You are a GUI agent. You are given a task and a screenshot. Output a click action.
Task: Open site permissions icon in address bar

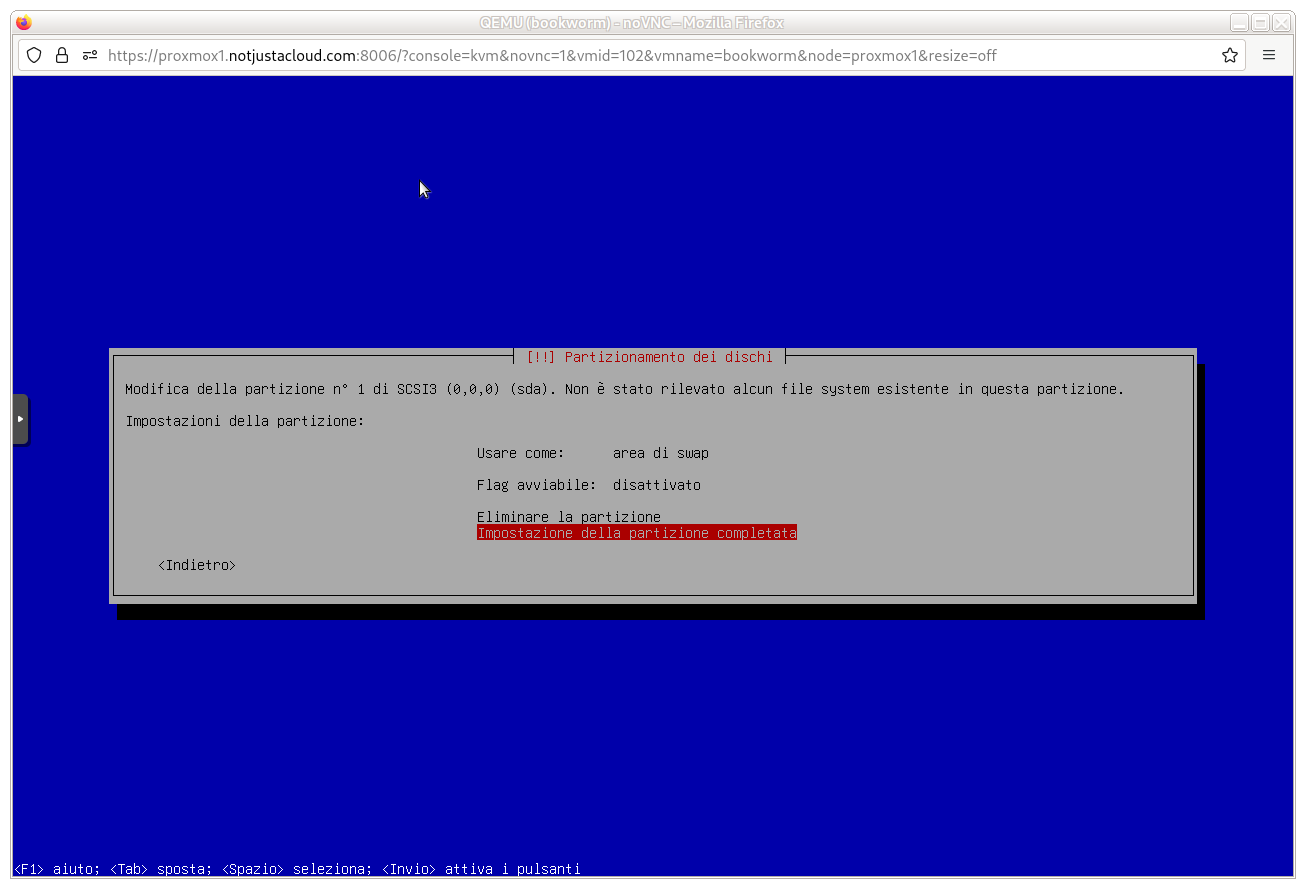(90, 55)
